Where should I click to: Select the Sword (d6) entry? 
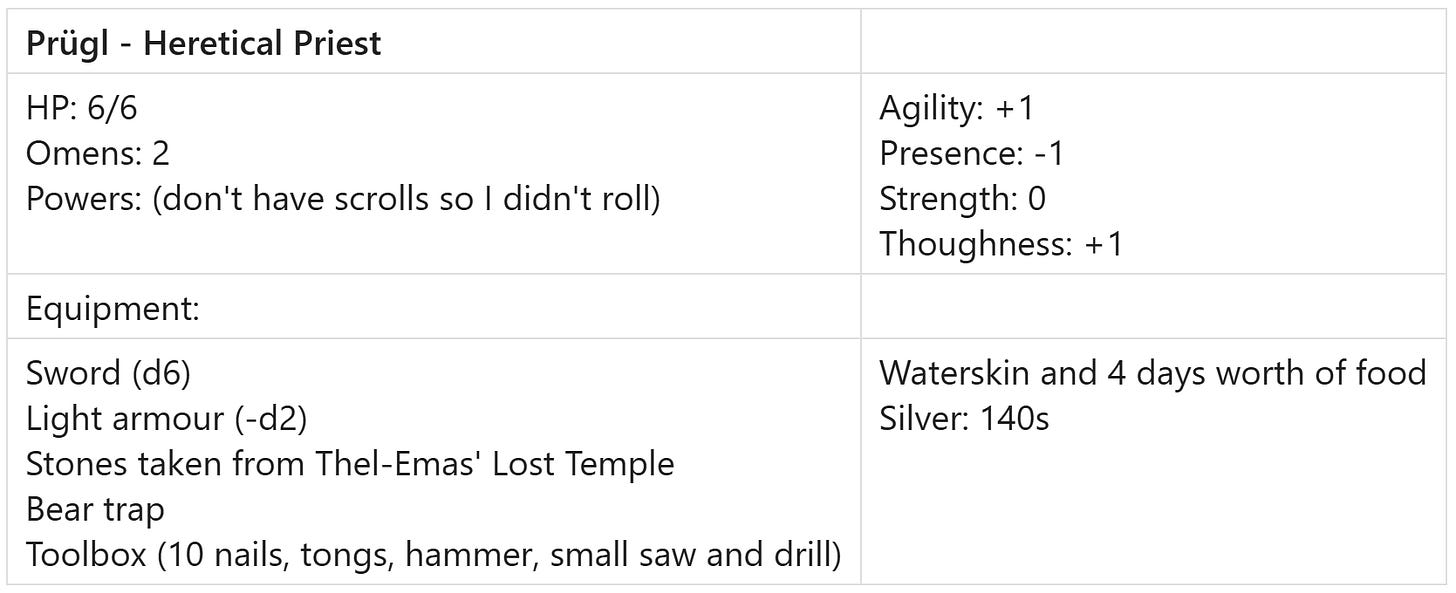(x=108, y=374)
